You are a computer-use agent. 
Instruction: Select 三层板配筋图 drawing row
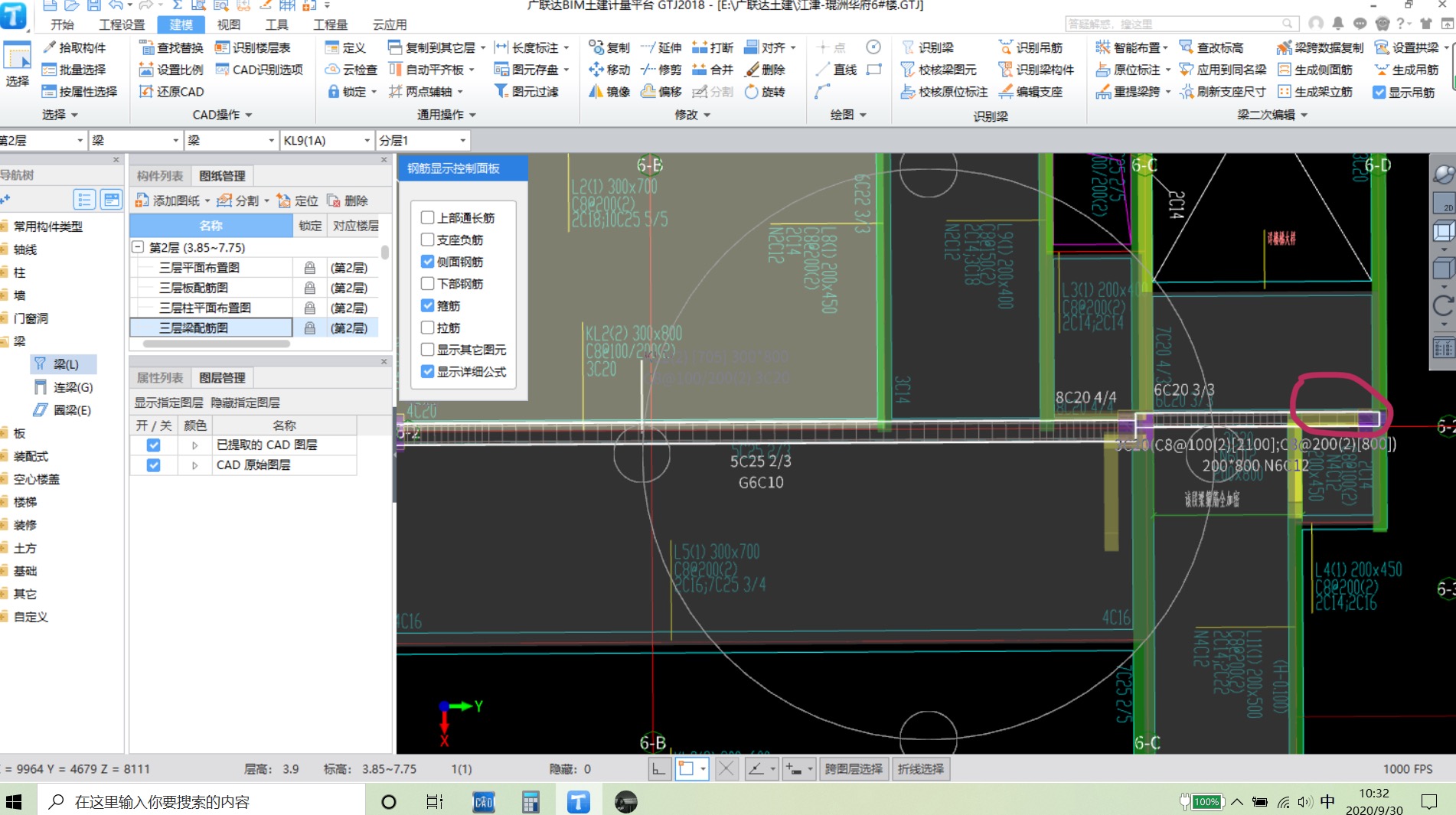coord(211,288)
